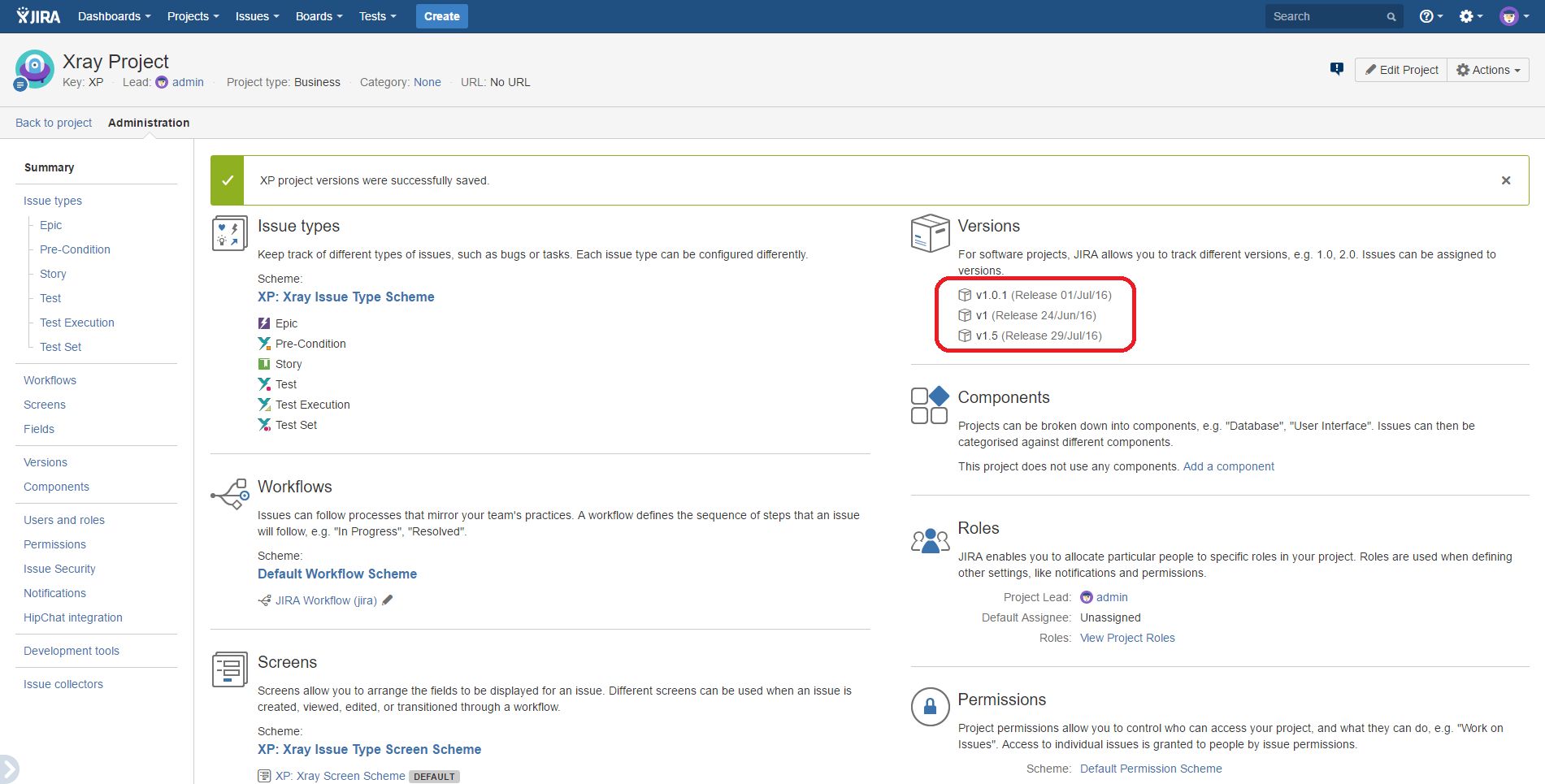Open Summary in the sidebar
1545x784 pixels.
click(50, 167)
